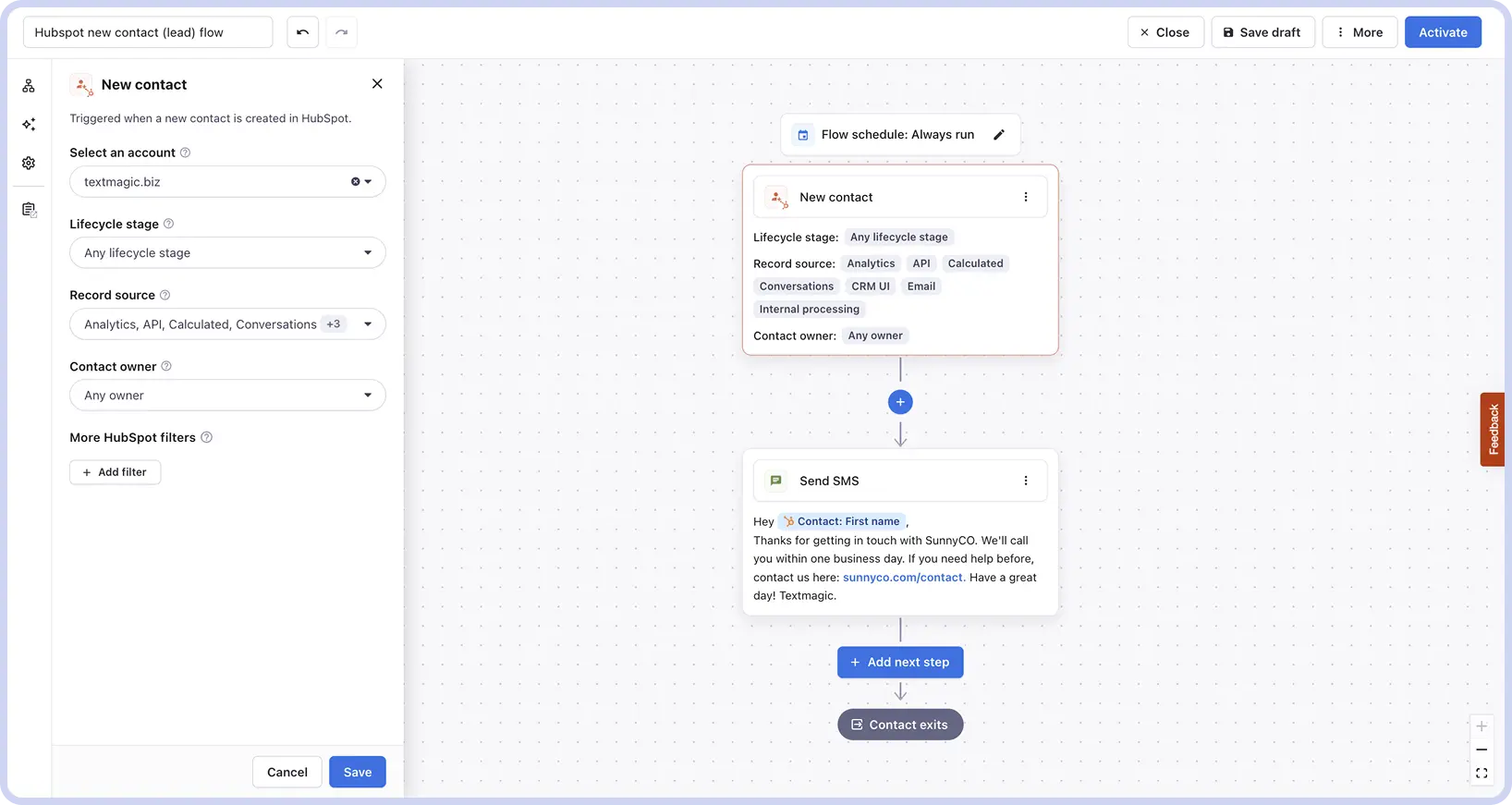Open the Contact owner dropdown
The height and width of the screenshot is (805, 1512).
[227, 396]
